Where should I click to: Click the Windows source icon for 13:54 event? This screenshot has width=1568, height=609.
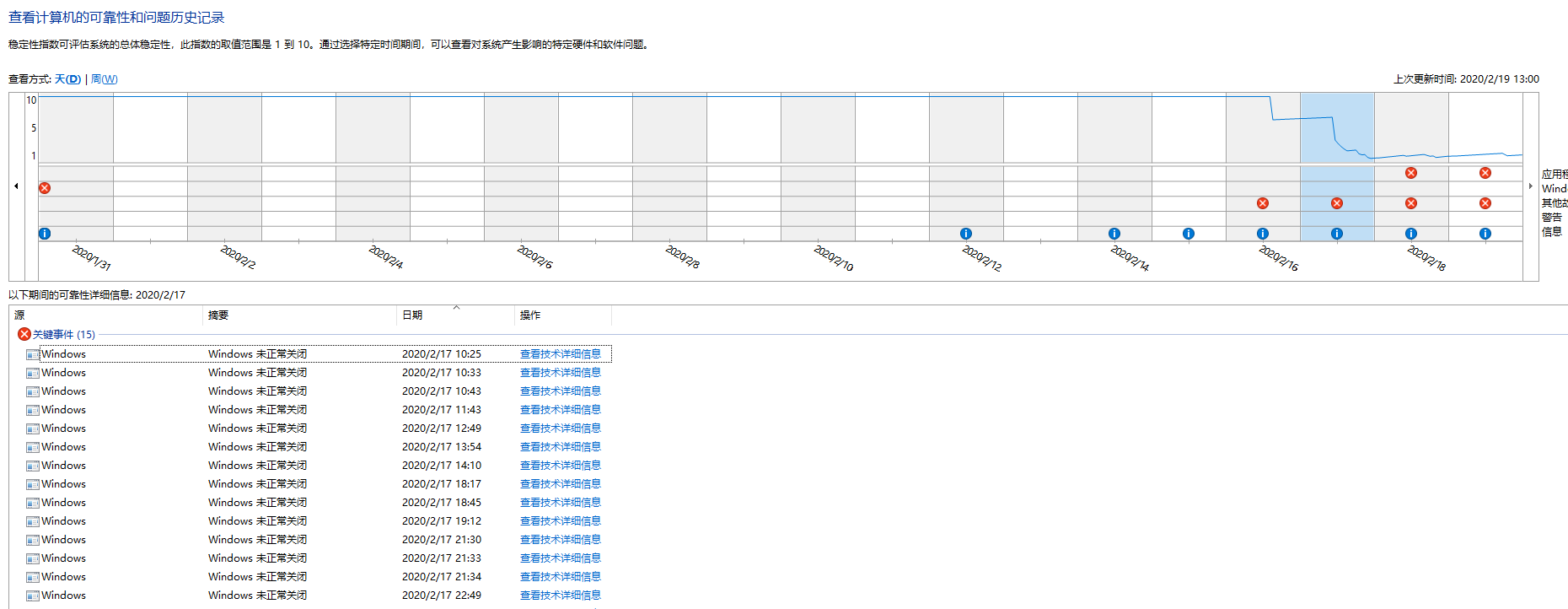point(33,447)
